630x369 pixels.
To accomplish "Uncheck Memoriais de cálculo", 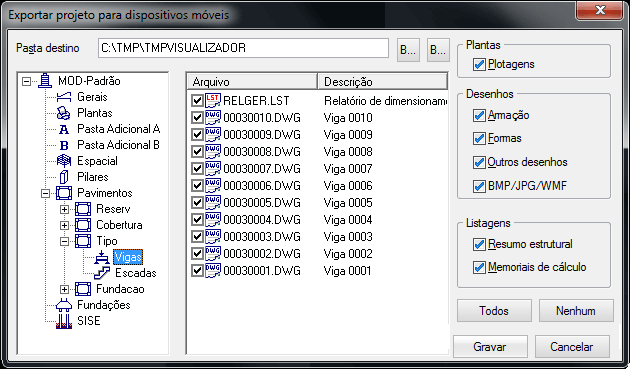I will pyautogui.click(x=479, y=268).
